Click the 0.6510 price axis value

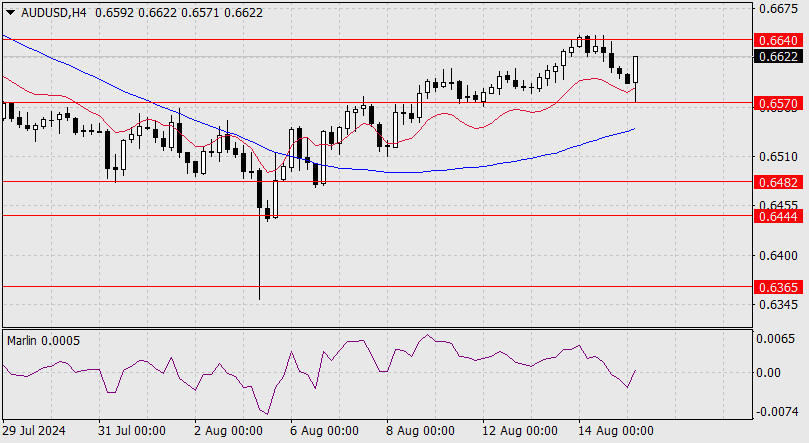coord(779,157)
